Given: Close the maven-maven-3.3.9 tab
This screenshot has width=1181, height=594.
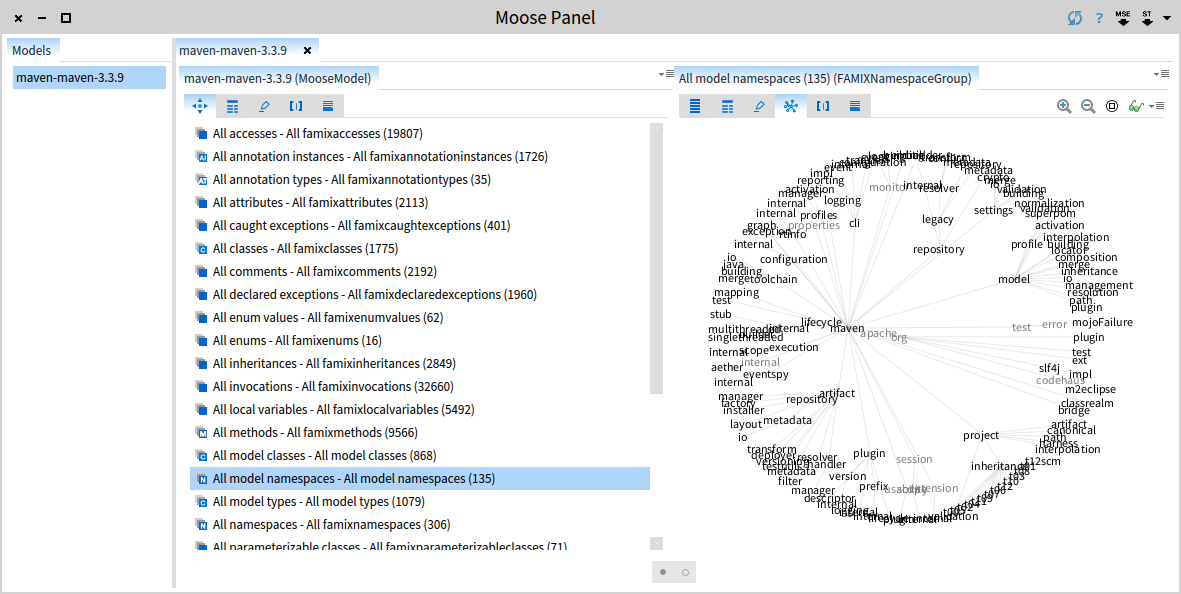Looking at the screenshot, I should 307,50.
